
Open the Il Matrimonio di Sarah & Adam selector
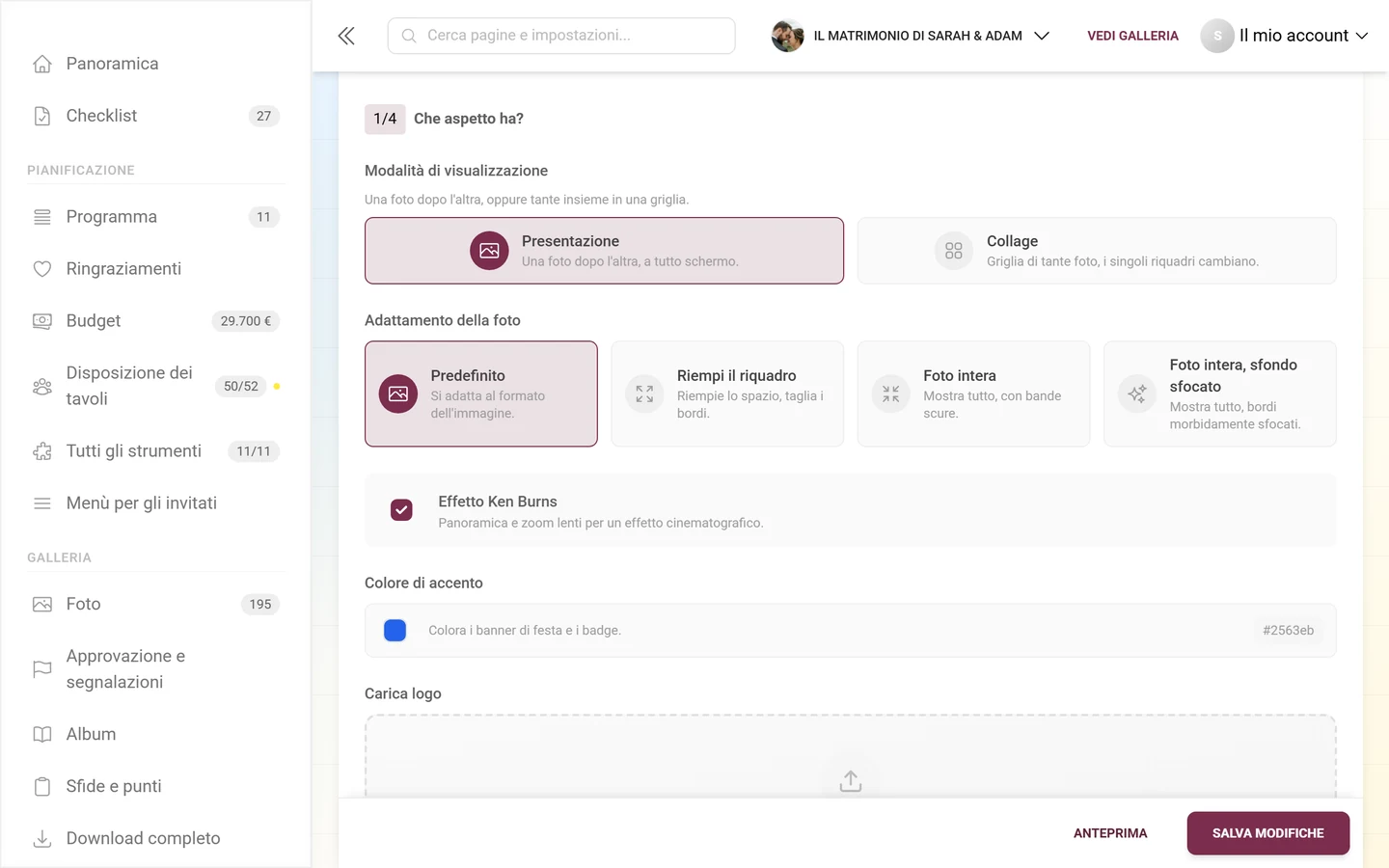pos(911,36)
